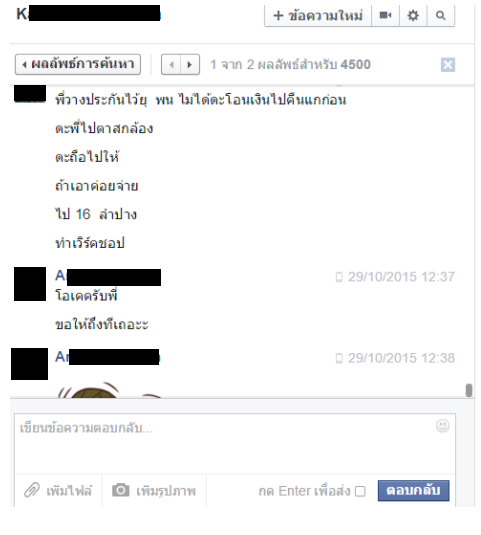Open the gear settings menu
The image size is (481, 535).
coord(413,15)
